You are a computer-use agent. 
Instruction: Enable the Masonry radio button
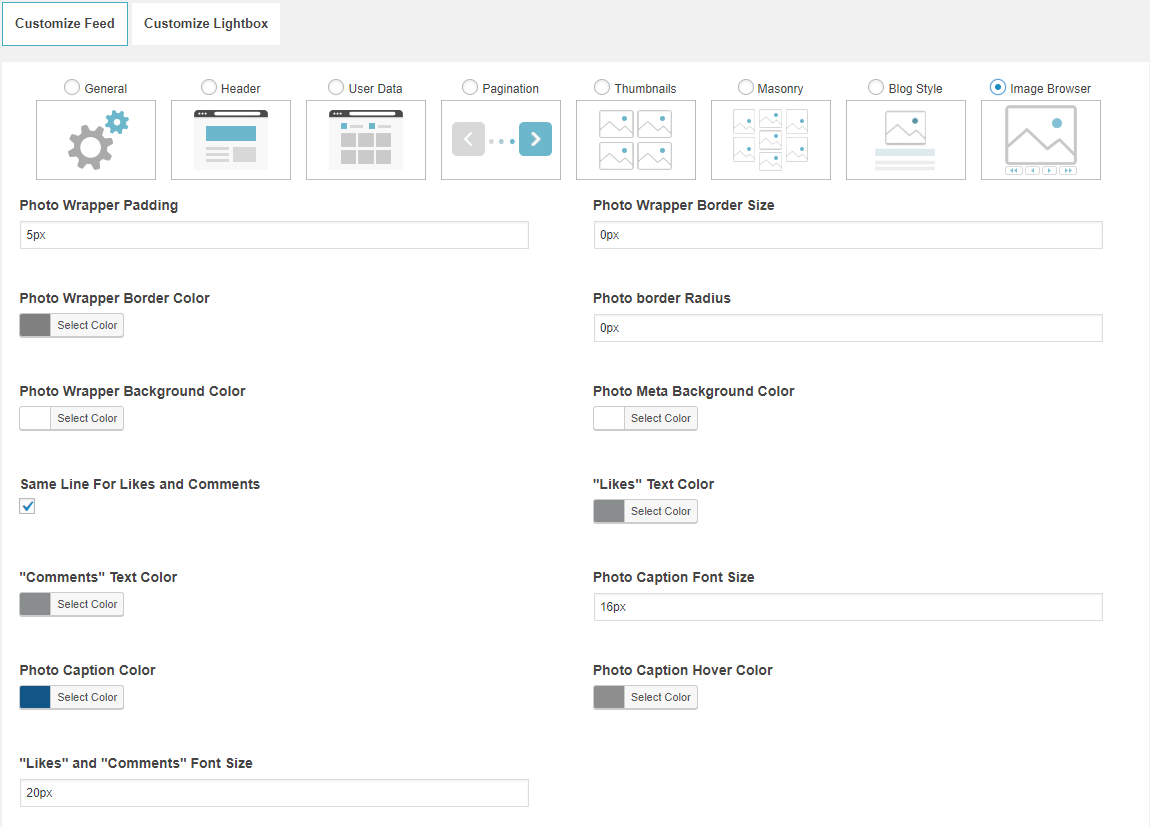[746, 88]
